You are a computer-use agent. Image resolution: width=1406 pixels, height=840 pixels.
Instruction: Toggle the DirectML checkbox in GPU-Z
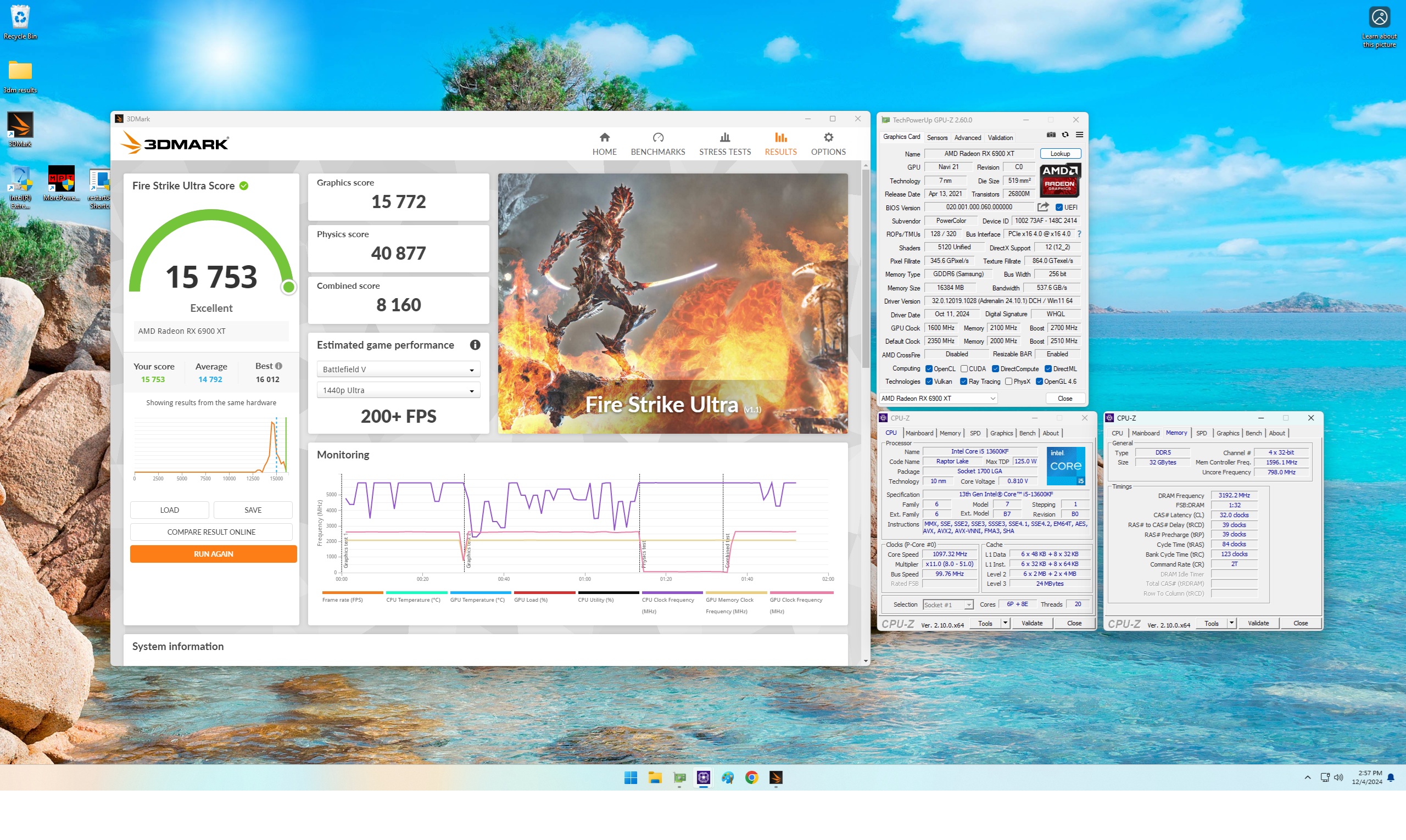click(x=1047, y=368)
